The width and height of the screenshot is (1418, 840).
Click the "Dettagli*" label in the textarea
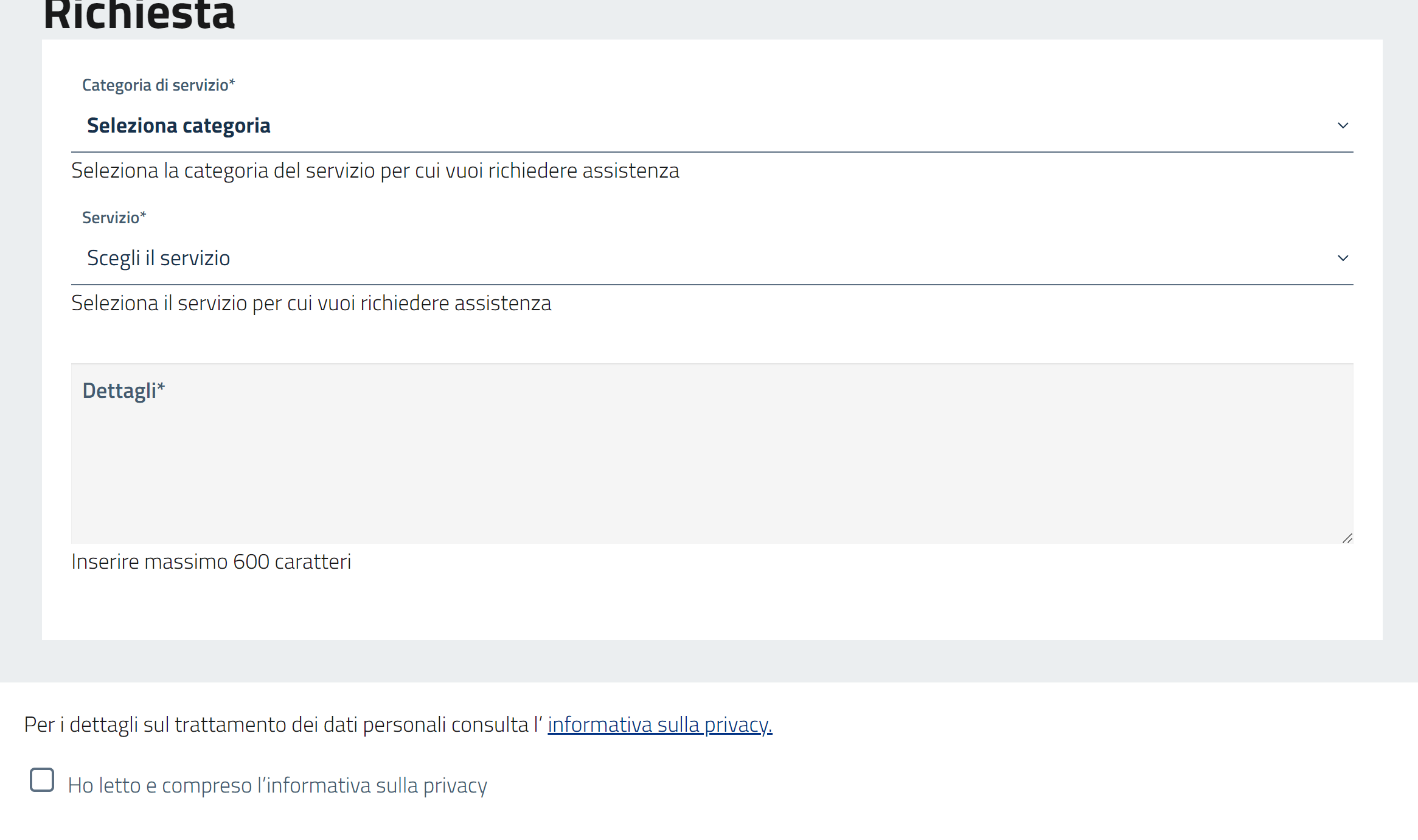pos(119,390)
